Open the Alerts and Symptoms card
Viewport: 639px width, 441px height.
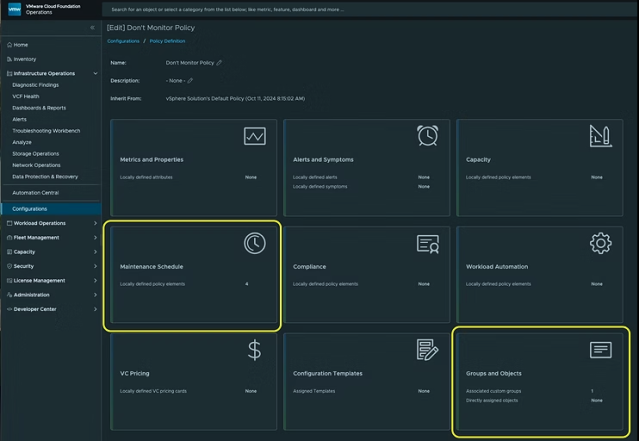click(x=367, y=168)
